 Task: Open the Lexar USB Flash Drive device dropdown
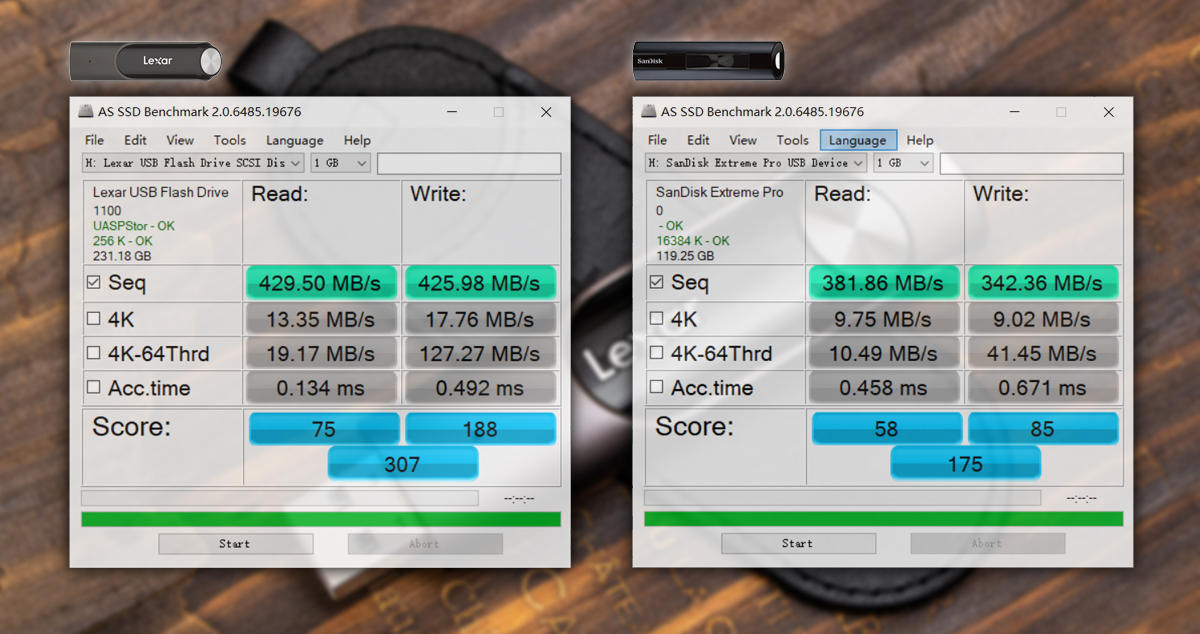pos(193,162)
